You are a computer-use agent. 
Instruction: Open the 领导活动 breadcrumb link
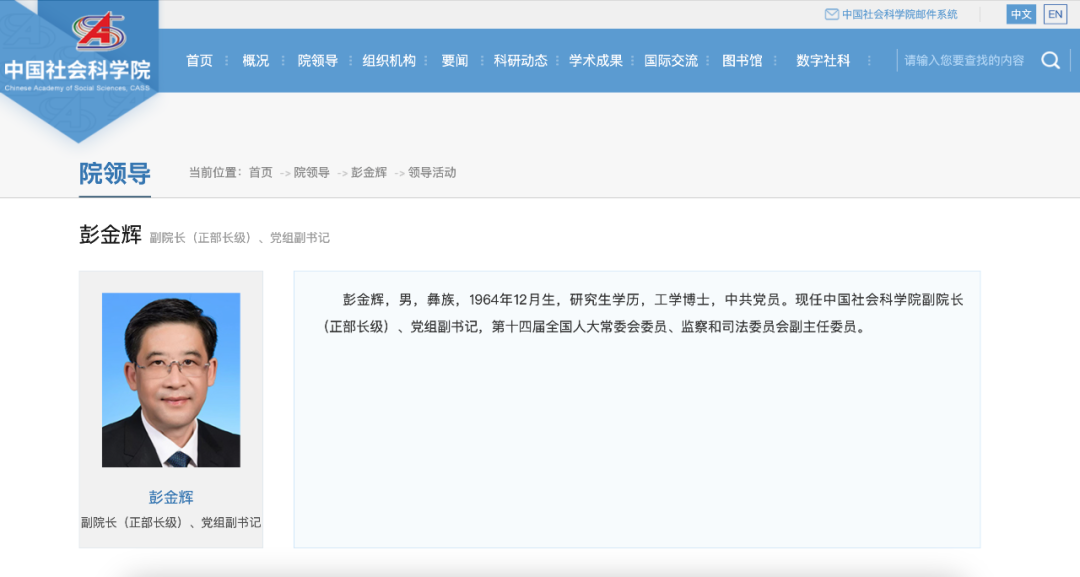coord(434,172)
